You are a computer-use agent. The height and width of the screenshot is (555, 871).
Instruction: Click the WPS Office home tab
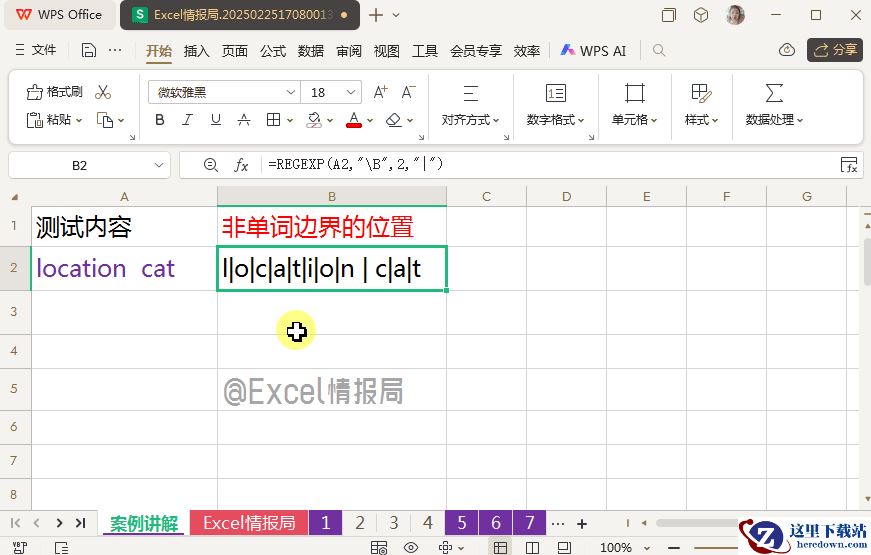(59, 15)
